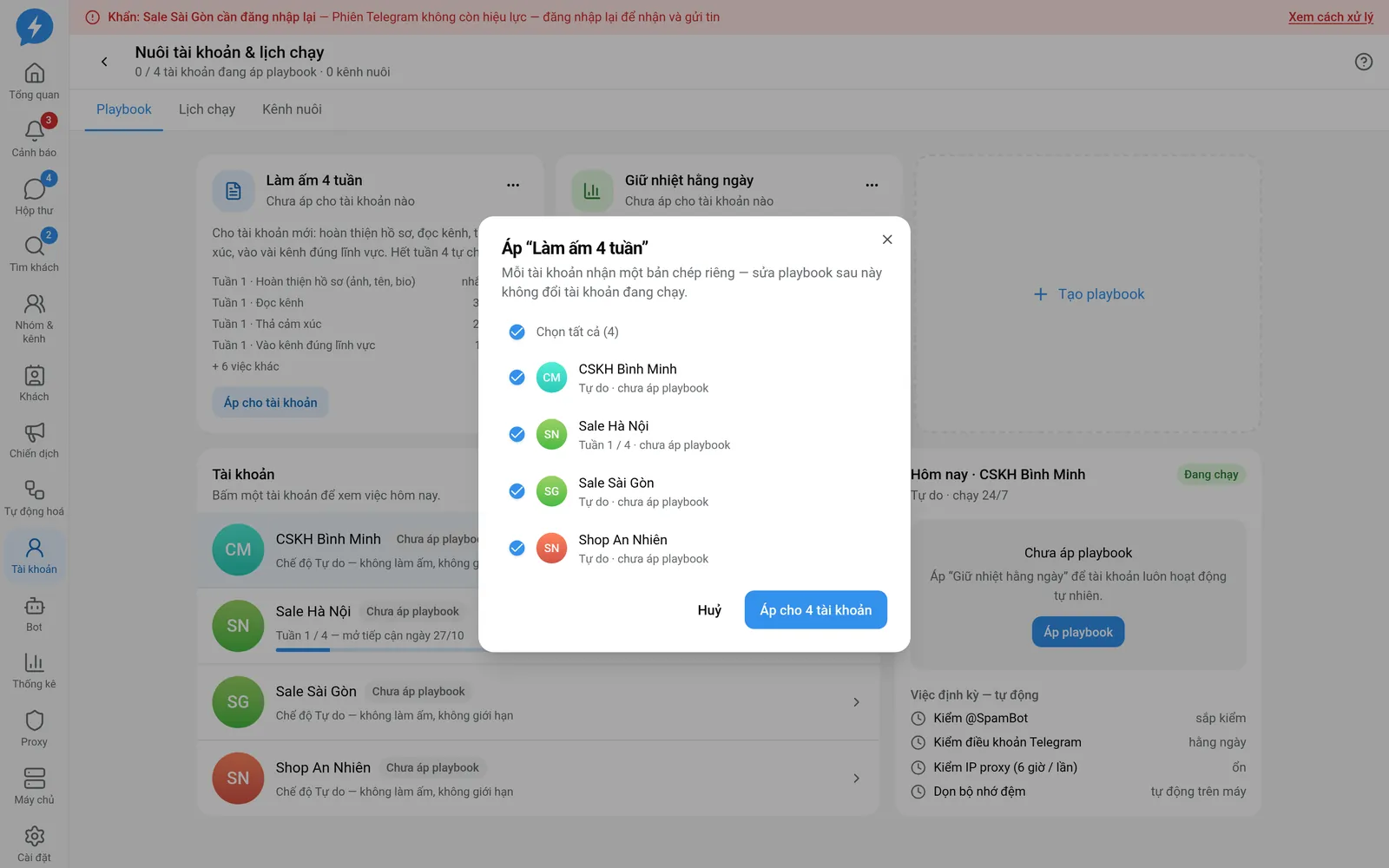Screen dimensions: 1389x868
Task: Open Xem cách xử lý link
Action: coord(1331,16)
